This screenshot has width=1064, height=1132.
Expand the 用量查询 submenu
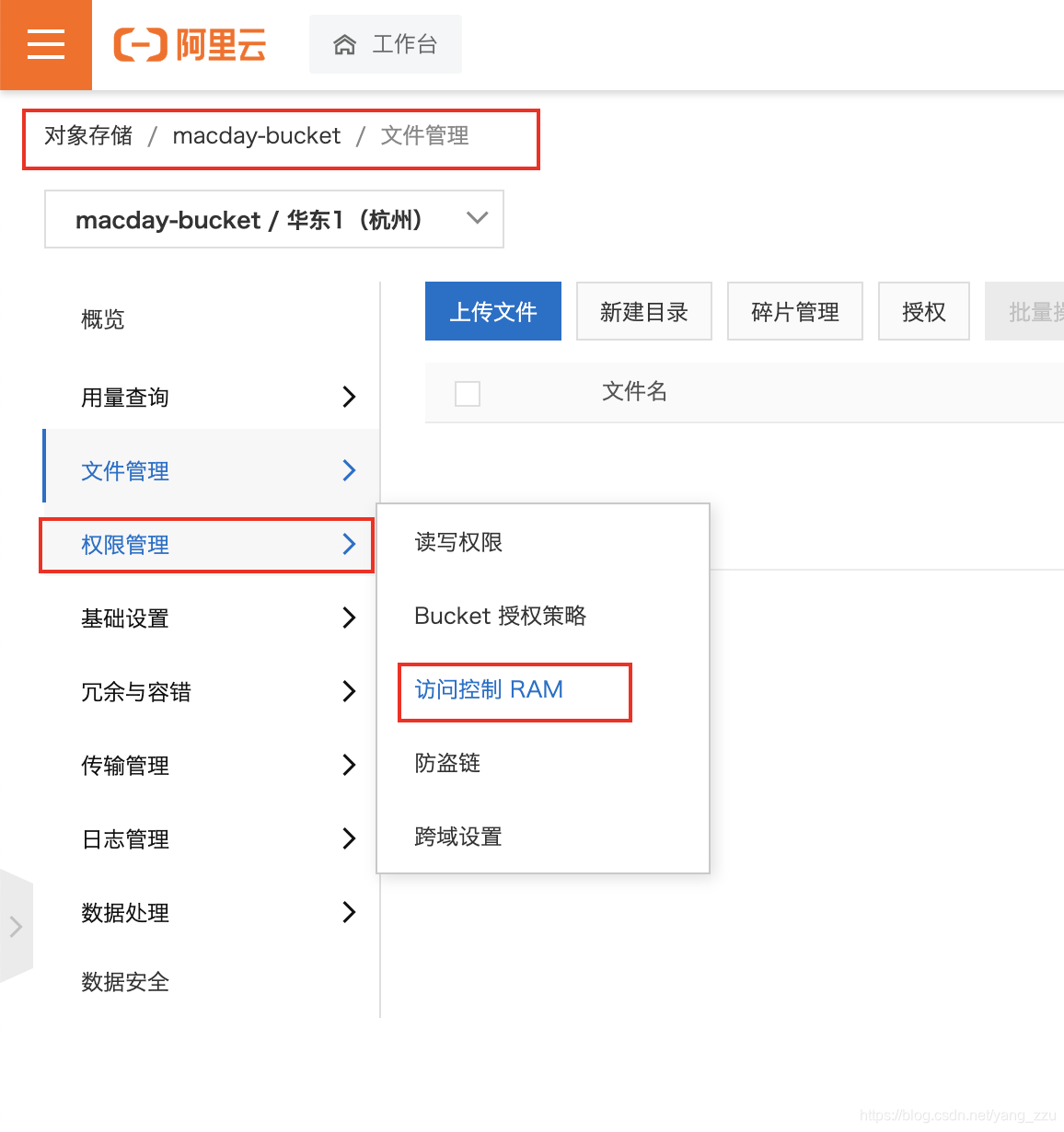(x=124, y=397)
